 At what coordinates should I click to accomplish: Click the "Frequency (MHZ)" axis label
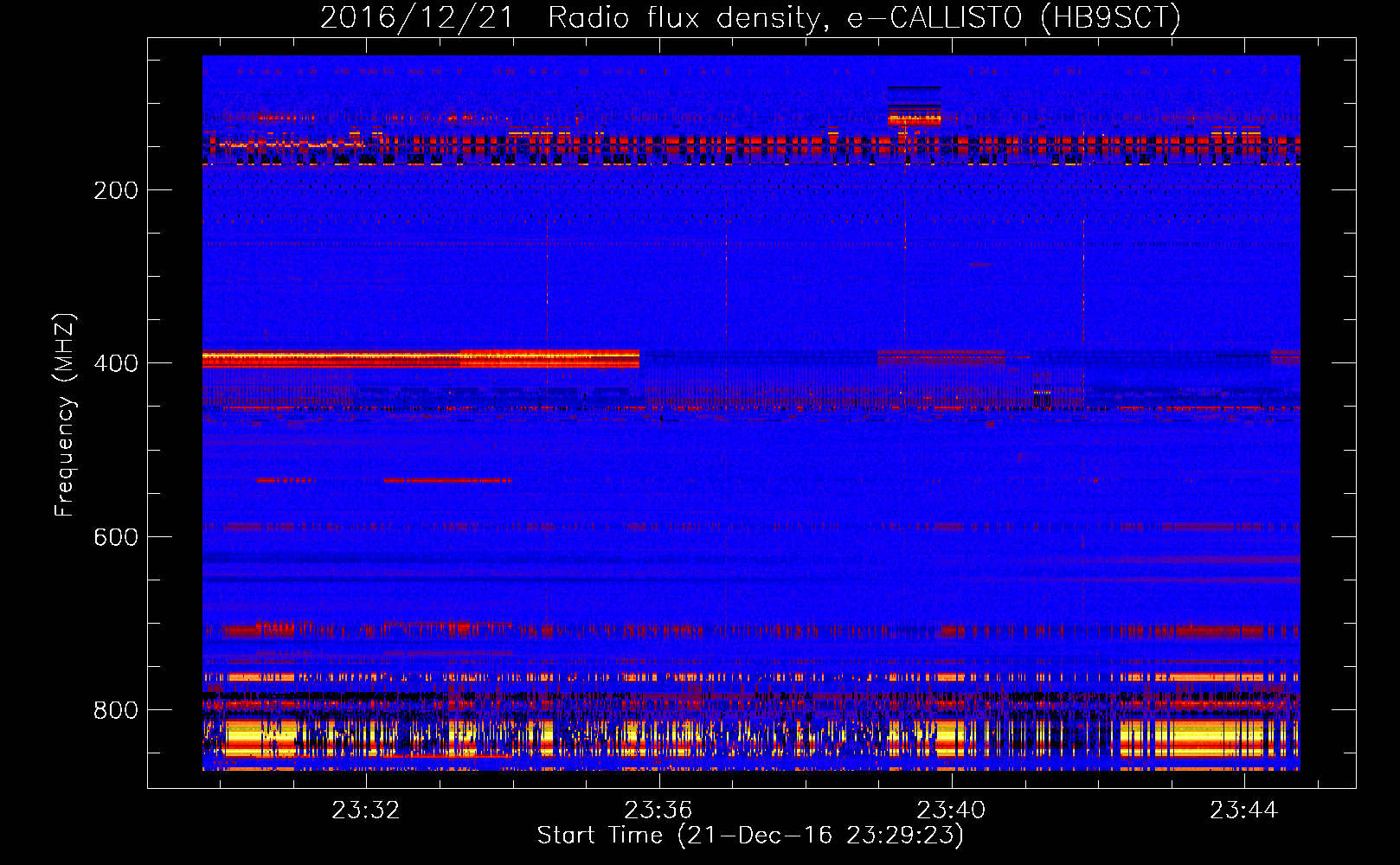tap(65, 415)
